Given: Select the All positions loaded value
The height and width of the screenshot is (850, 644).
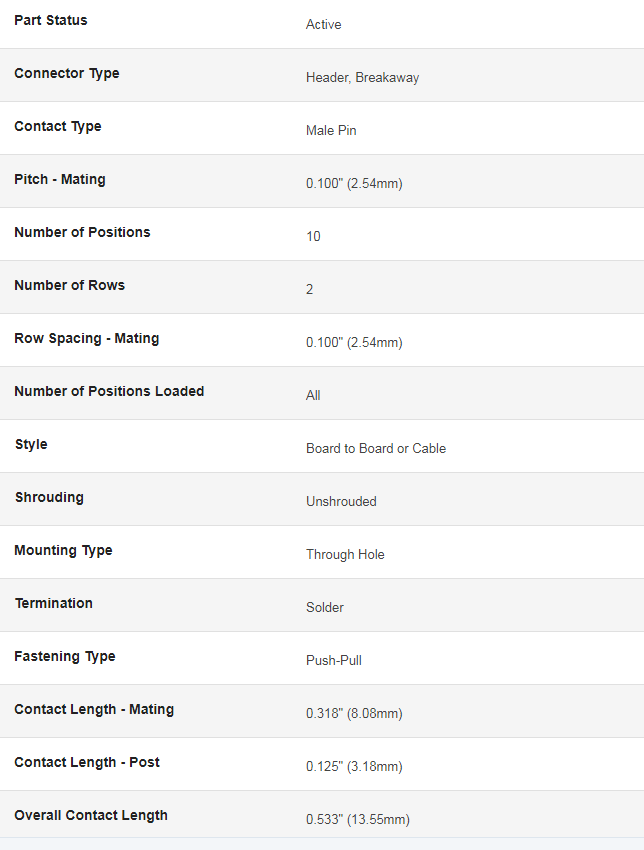Looking at the screenshot, I should pyautogui.click(x=313, y=395).
